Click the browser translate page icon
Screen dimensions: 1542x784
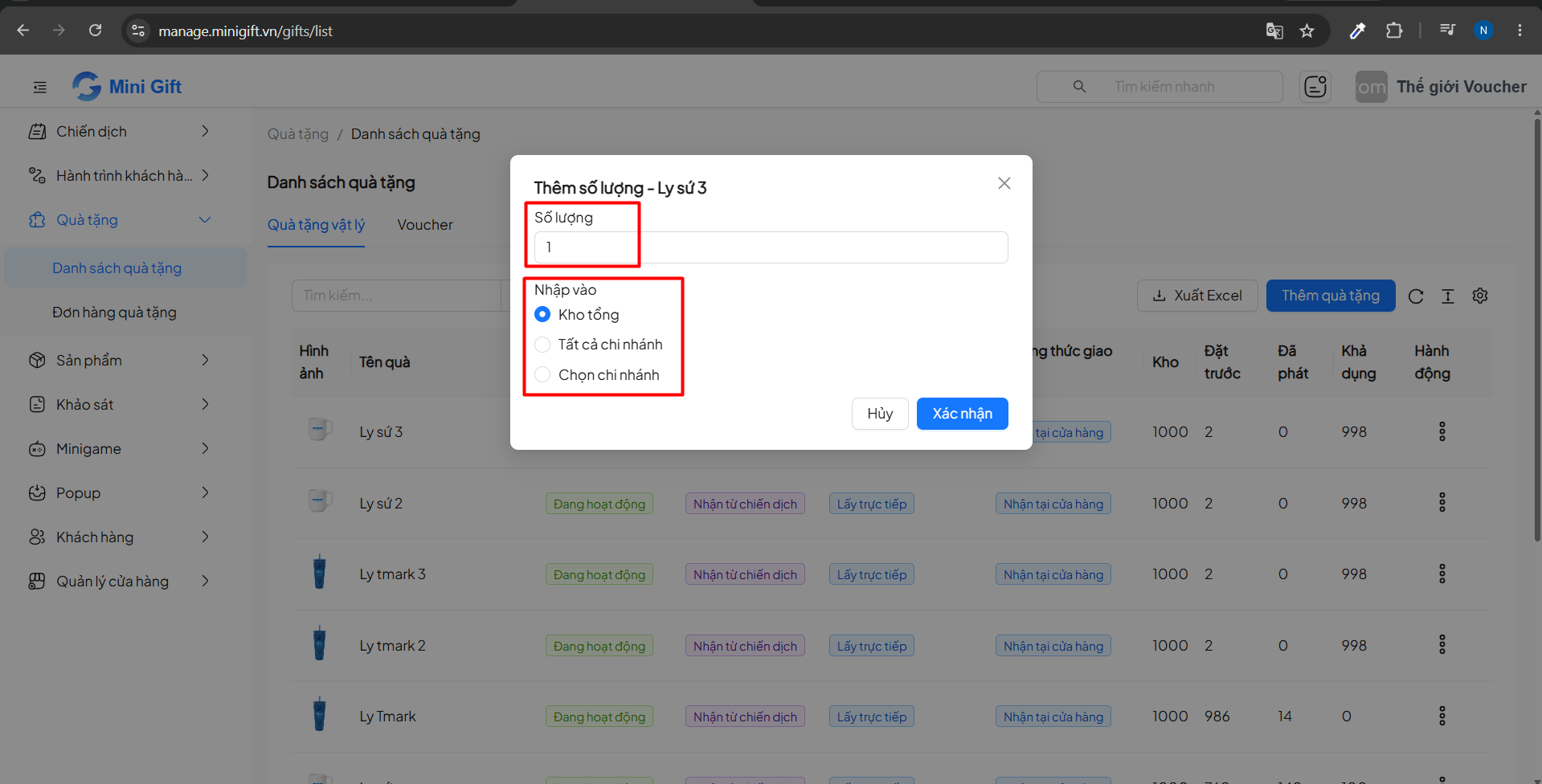(x=1274, y=31)
